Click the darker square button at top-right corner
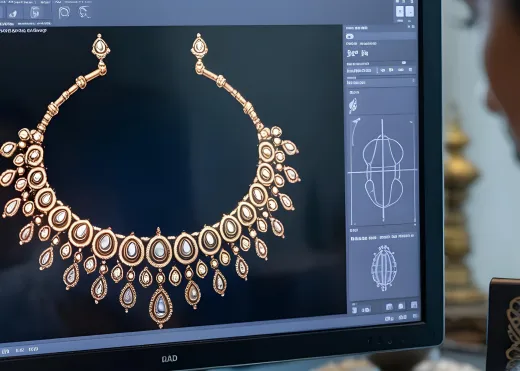Screen dimensions: 520x371 pos(410,11)
